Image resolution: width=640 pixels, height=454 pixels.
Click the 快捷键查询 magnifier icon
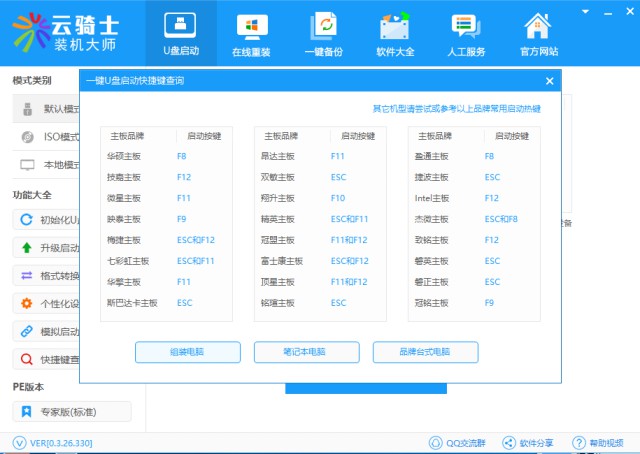pos(27,359)
